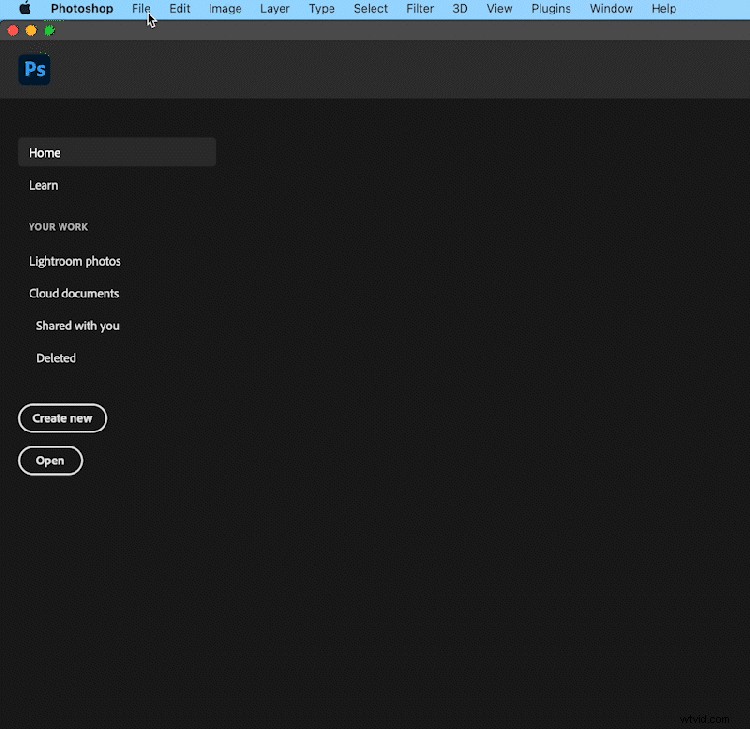This screenshot has width=750, height=729.
Task: Open the Image menu
Action: tap(225, 9)
